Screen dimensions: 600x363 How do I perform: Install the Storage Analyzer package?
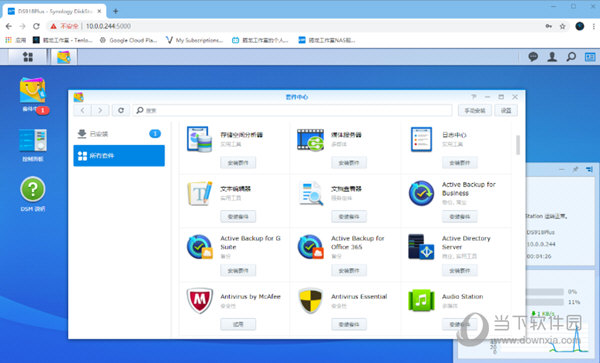point(238,163)
